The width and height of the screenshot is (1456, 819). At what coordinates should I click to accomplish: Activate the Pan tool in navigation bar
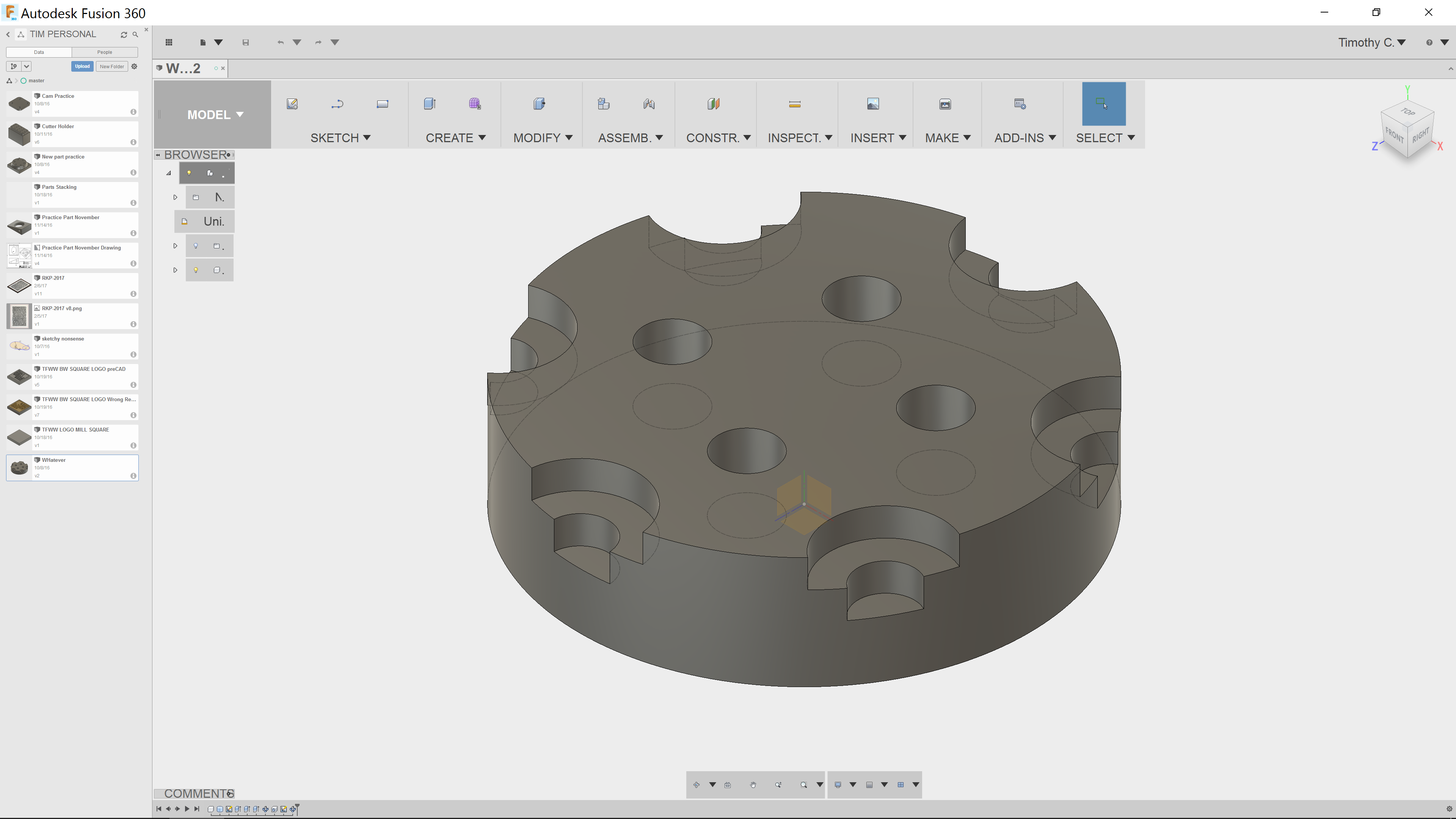(753, 784)
